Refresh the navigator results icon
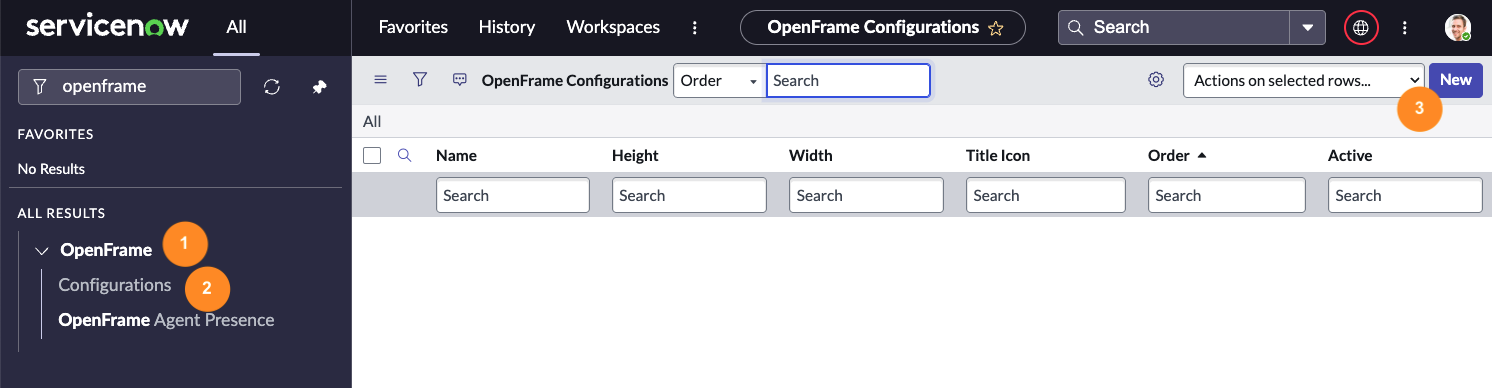 272,87
